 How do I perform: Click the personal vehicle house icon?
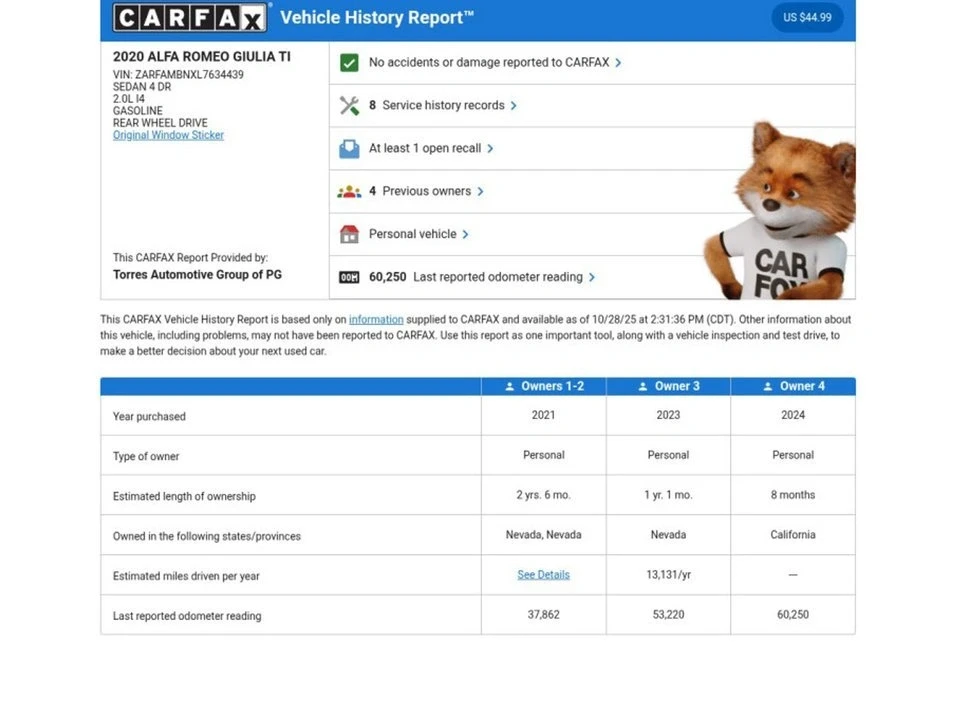click(x=349, y=234)
